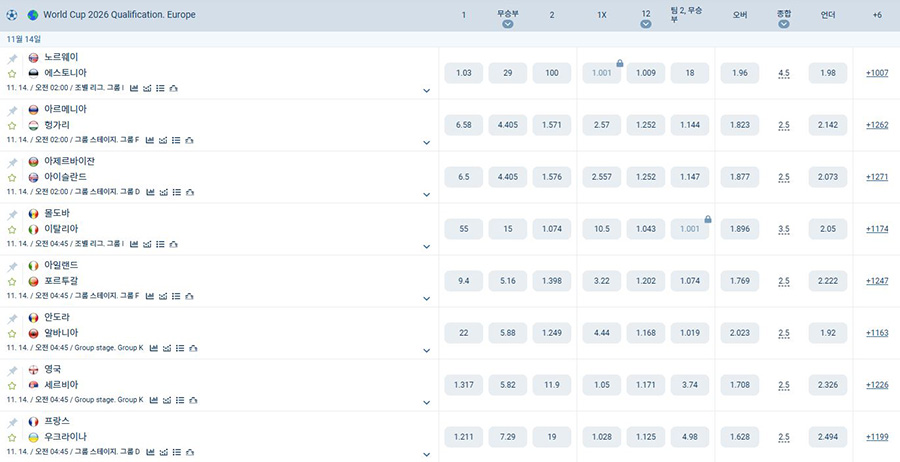900x462 pixels.
Task: Open the soccer ball sport icon
Action: coord(12,15)
